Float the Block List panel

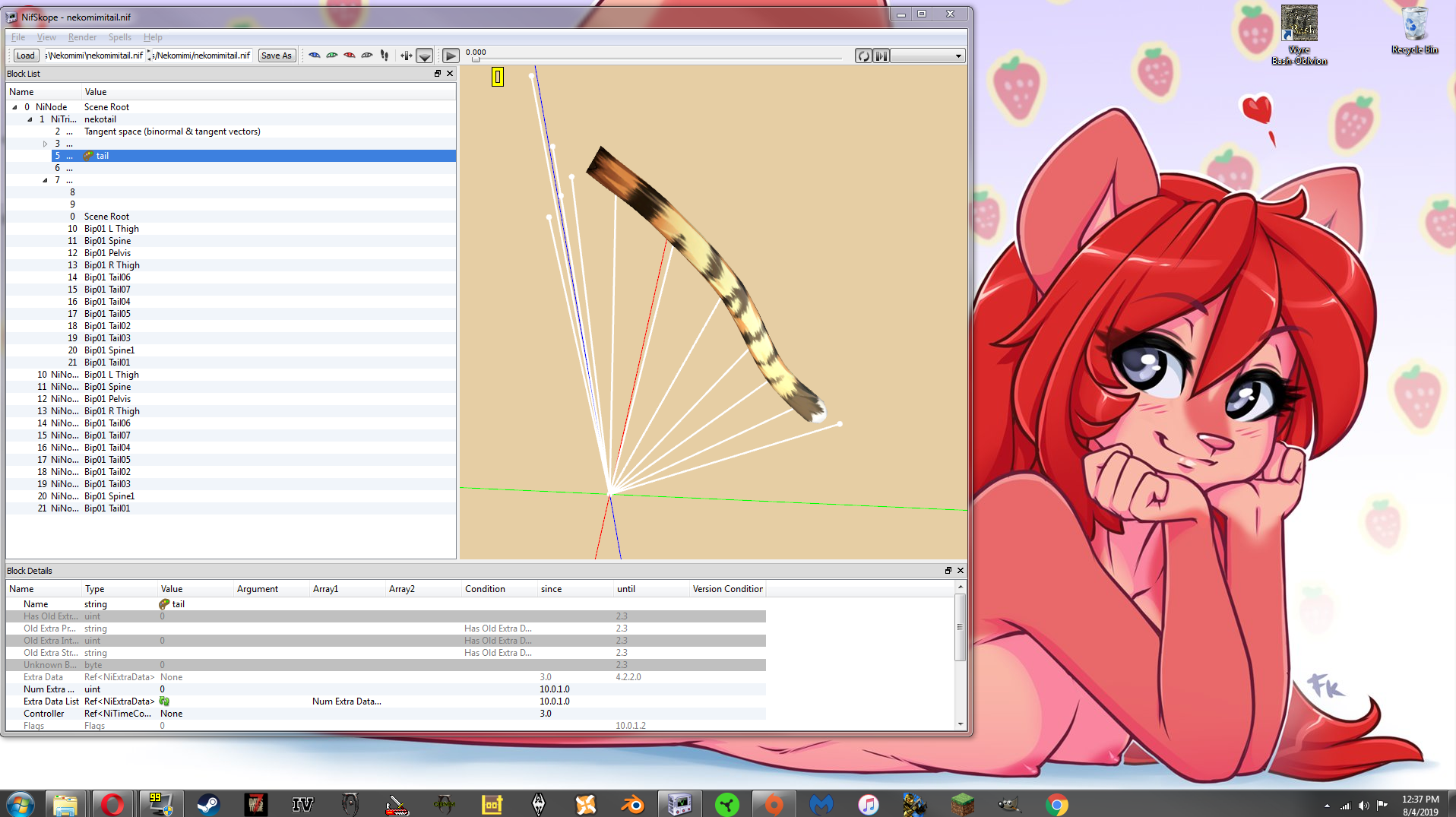click(x=438, y=74)
